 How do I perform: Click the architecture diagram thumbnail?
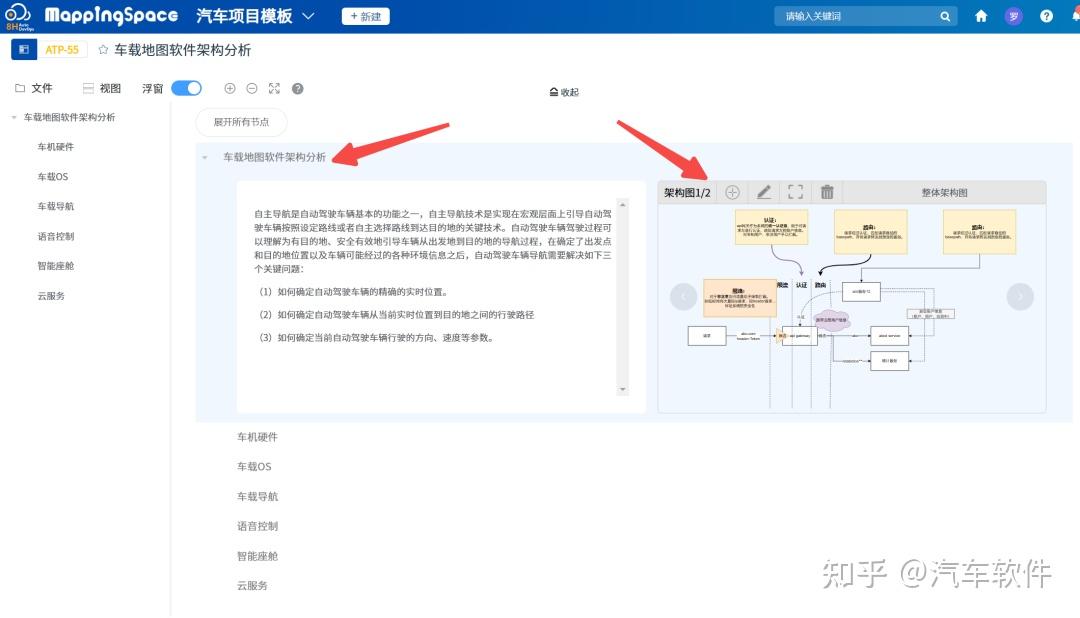852,308
